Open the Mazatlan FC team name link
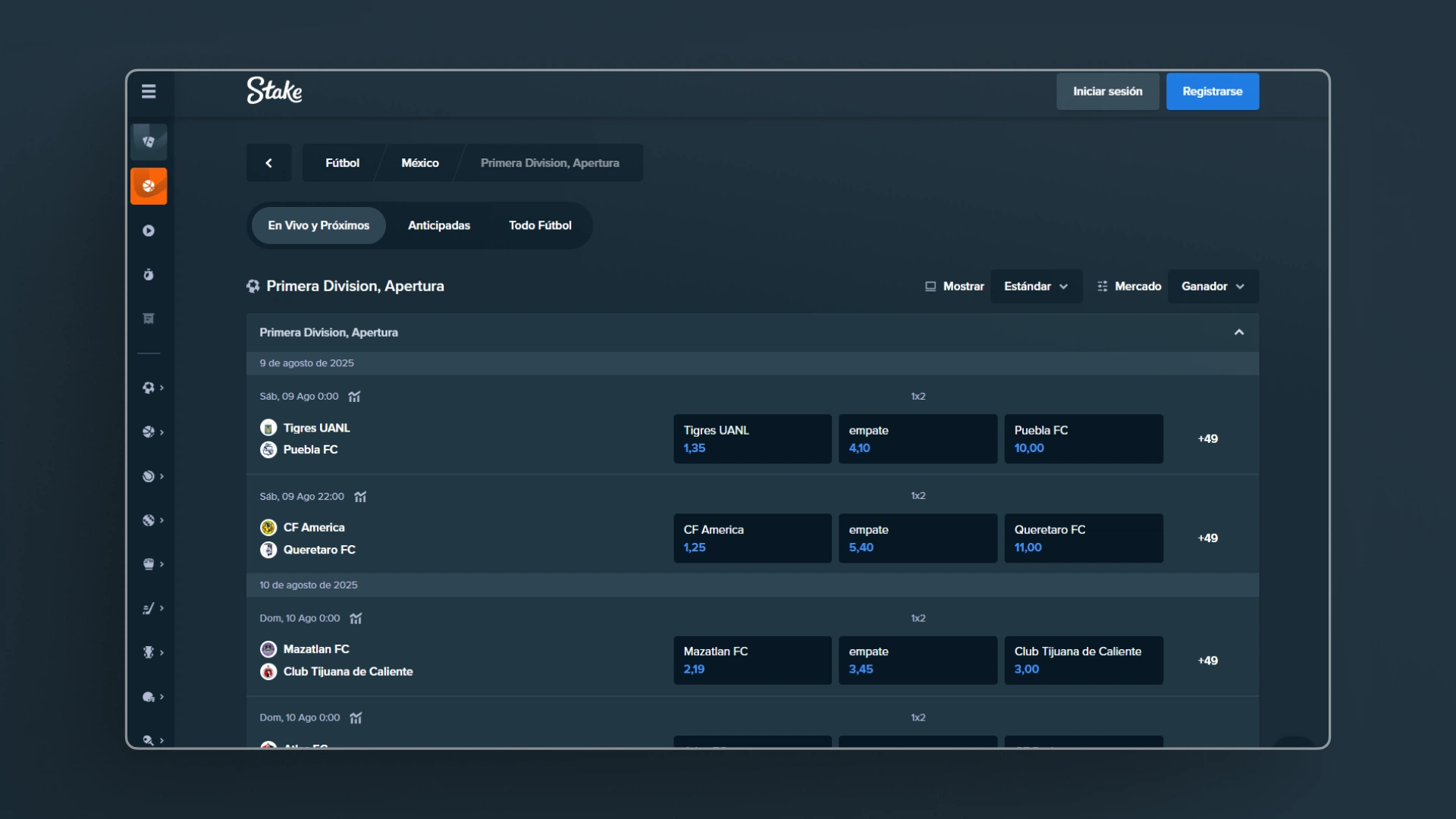Viewport: 1456px width, 819px height. [x=316, y=649]
